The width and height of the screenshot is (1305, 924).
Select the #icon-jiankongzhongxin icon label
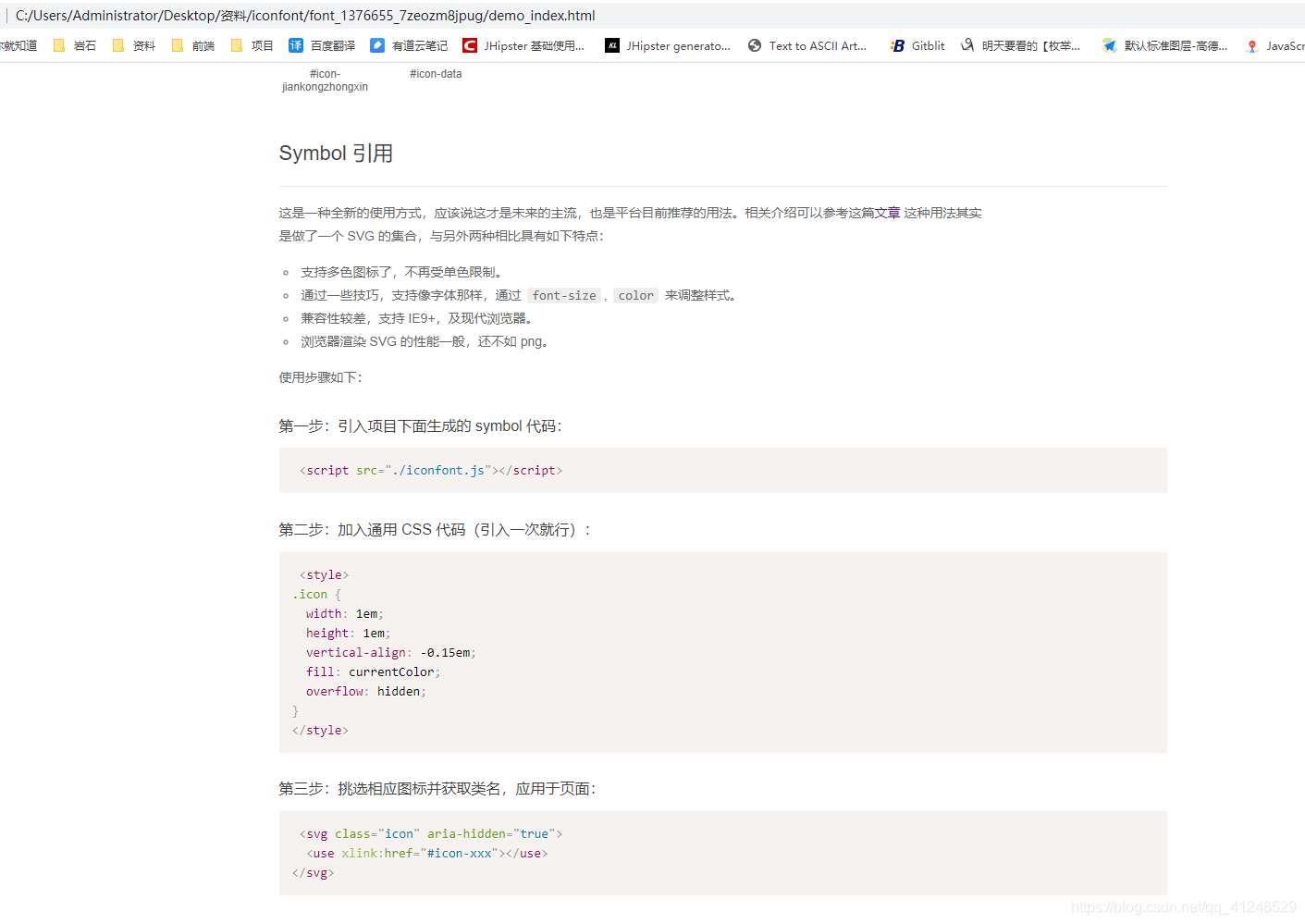(325, 80)
